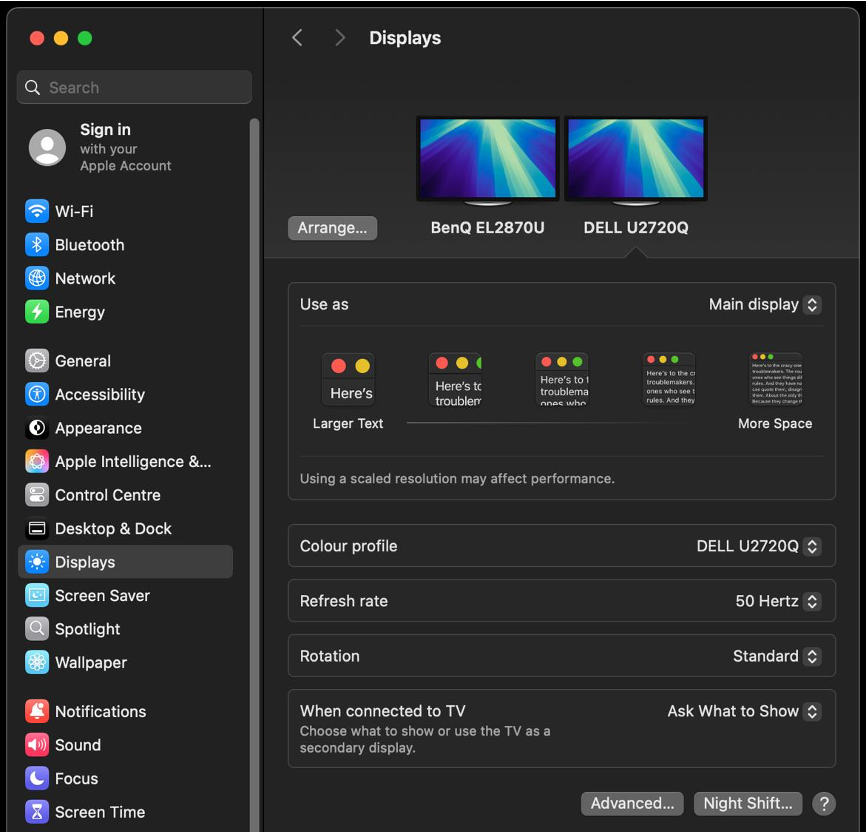
Task: Select the Larger Text resolution option
Action: pyautogui.click(x=348, y=380)
